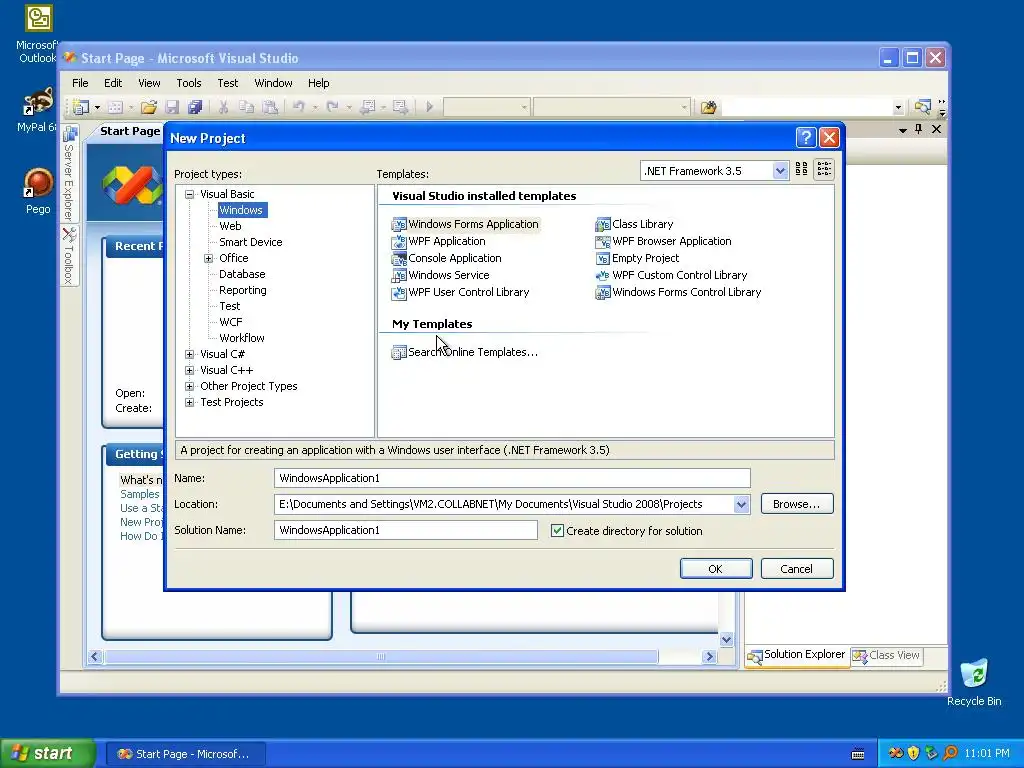
Task: Select Smart Device project type
Action: (x=251, y=242)
